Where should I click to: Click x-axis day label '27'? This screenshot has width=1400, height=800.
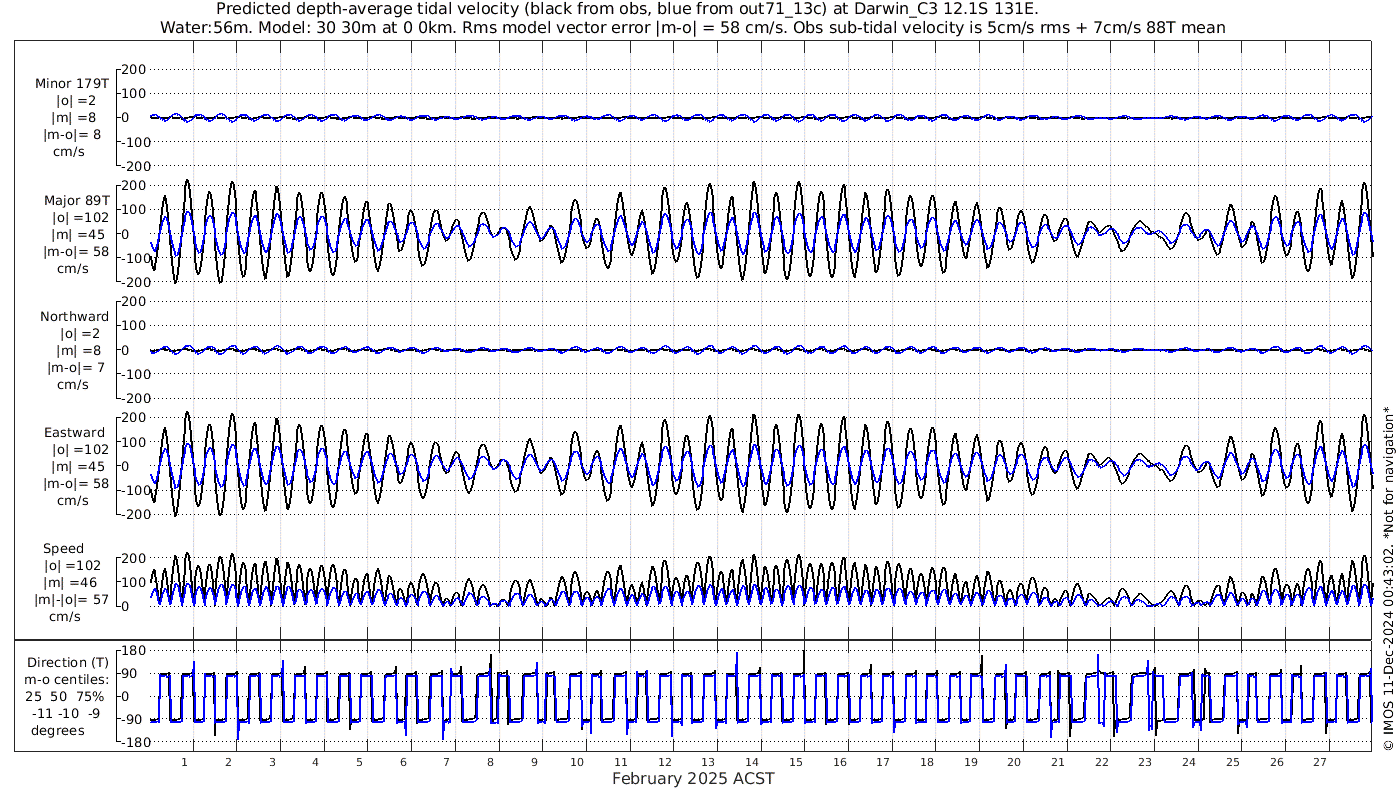[1320, 761]
